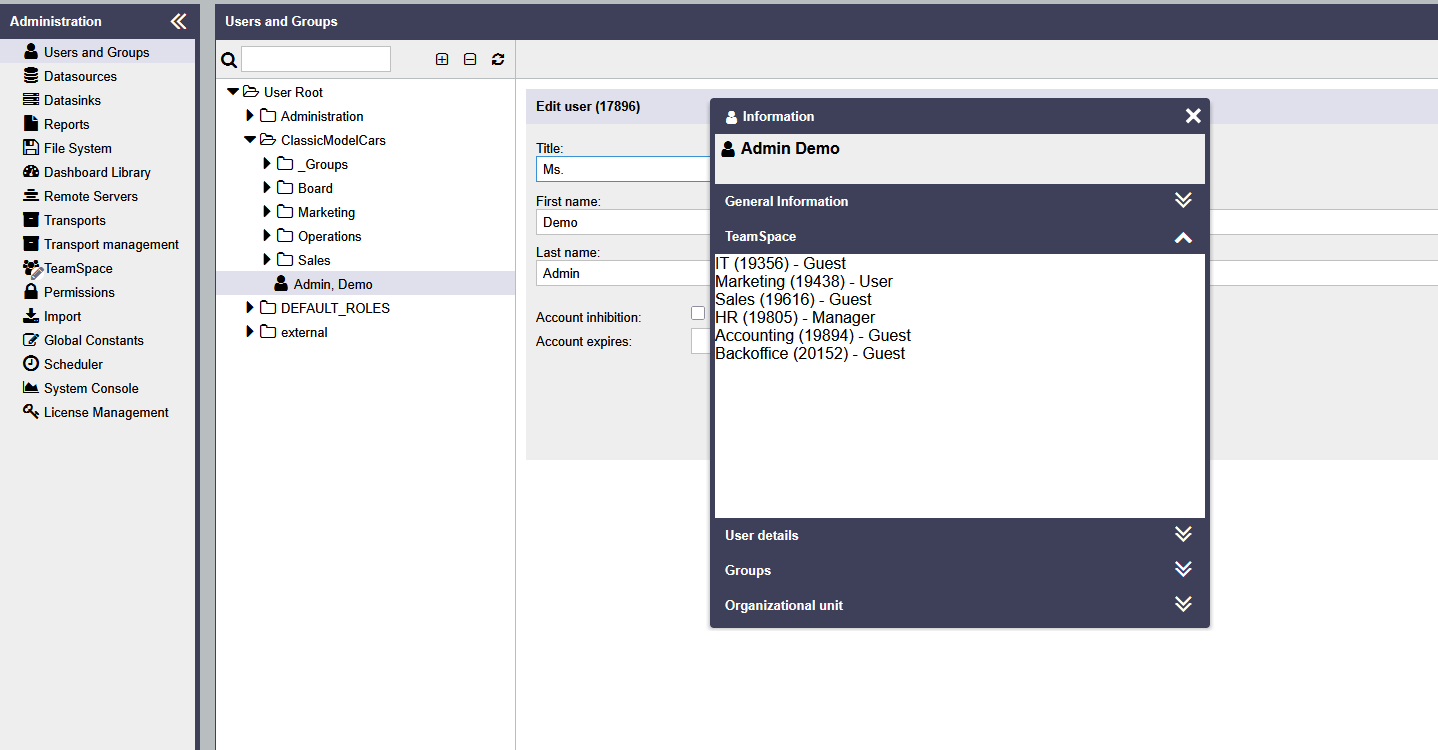Click the 'HR (19805) - Manager' entry

pyautogui.click(x=795, y=317)
